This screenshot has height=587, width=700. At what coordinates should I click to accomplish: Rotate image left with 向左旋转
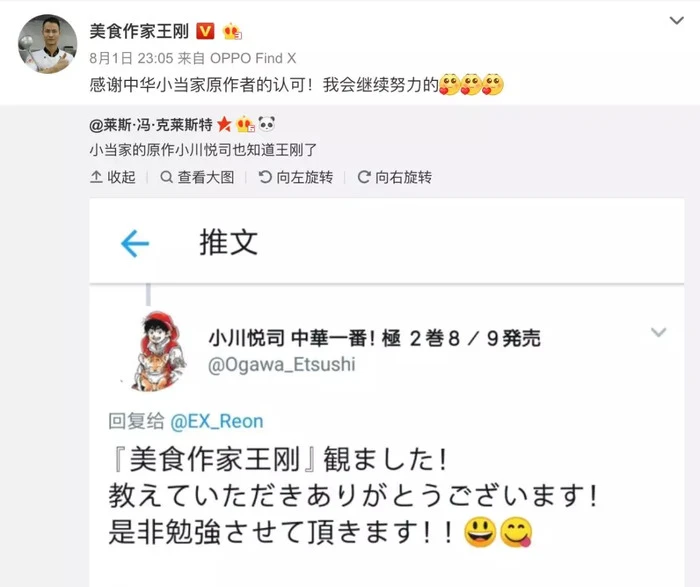point(296,177)
